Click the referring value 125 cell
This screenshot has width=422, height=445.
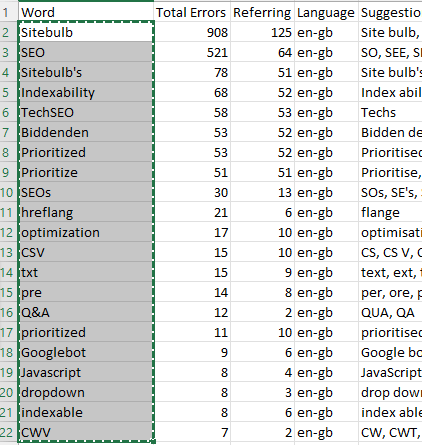click(x=263, y=32)
